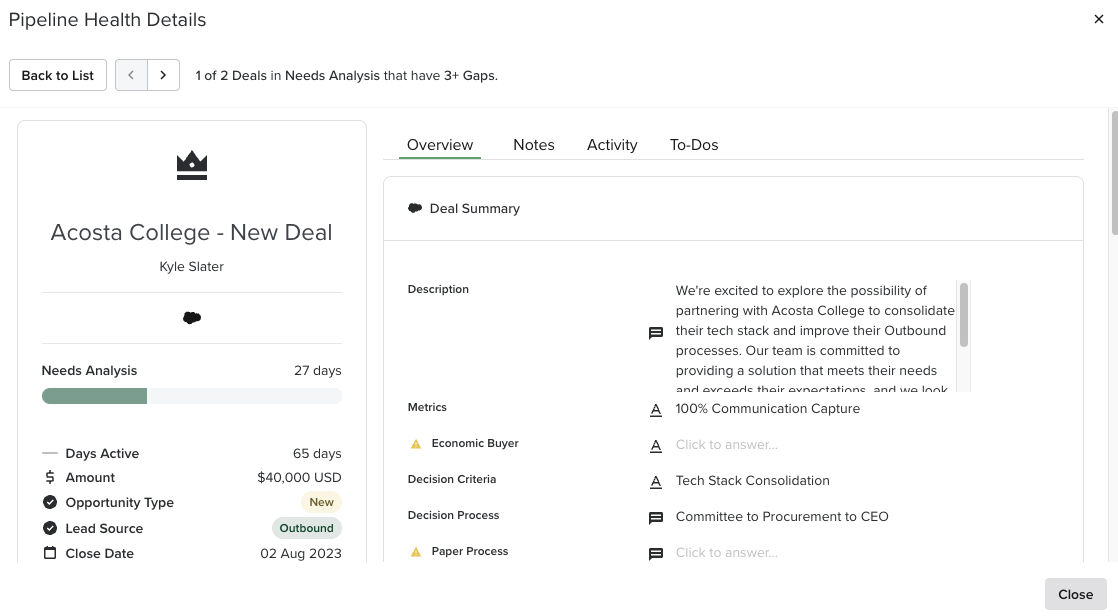The height and width of the screenshot is (616, 1118).
Task: Click to answer the Economic Buyer field
Action: click(727, 444)
